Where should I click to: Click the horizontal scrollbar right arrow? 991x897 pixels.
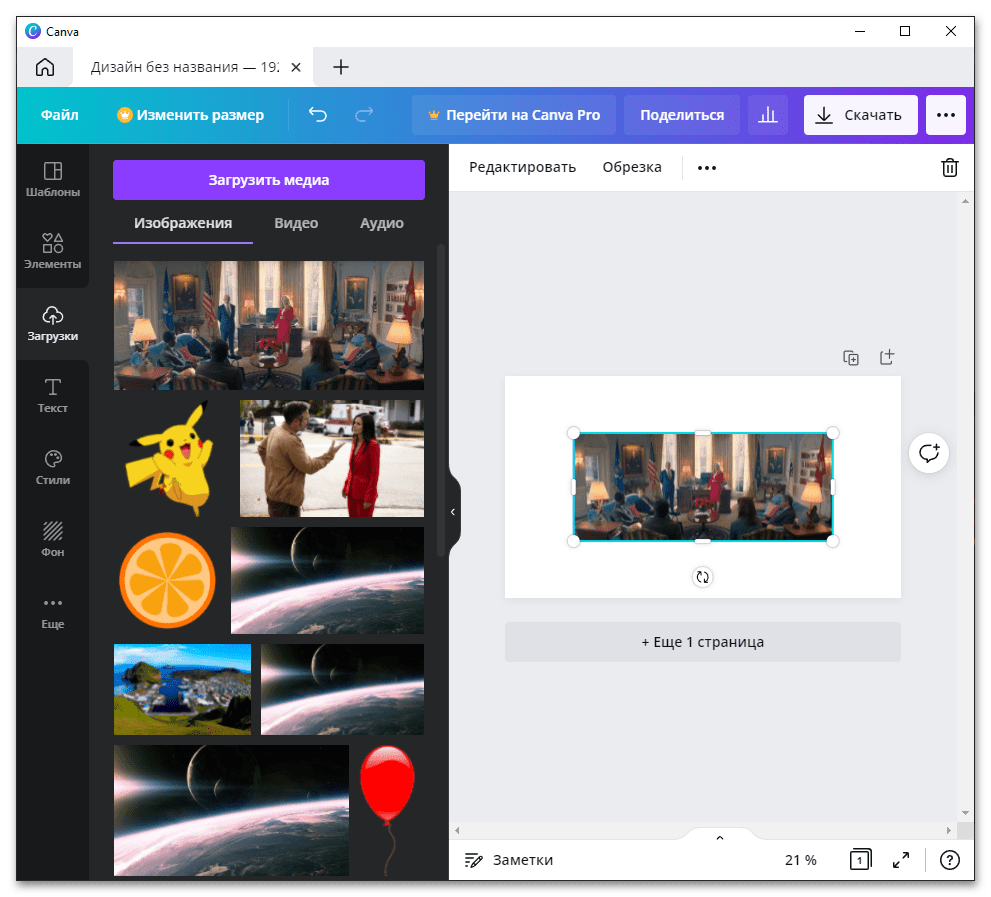[x=949, y=830]
